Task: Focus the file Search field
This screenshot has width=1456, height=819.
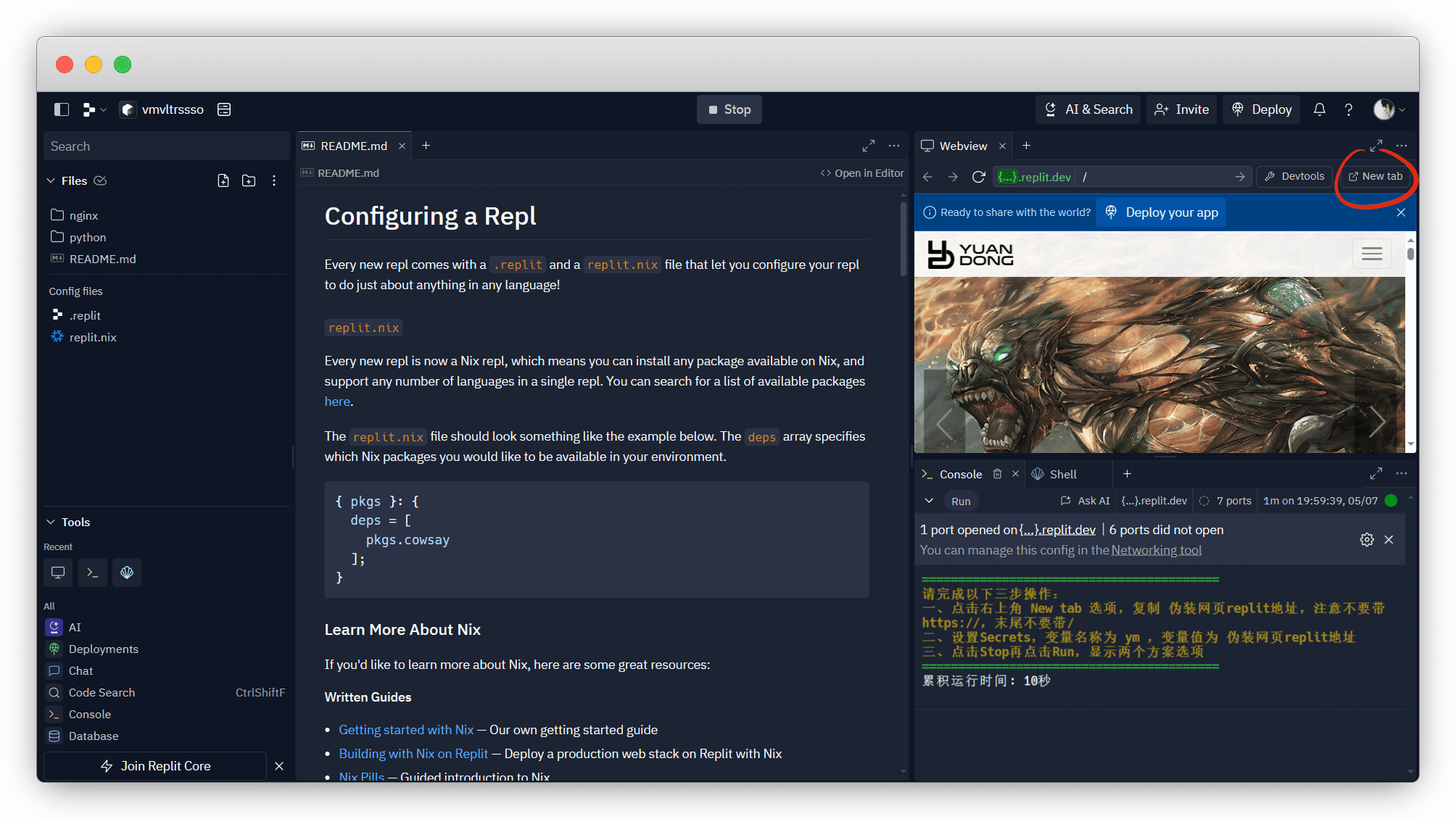Action: pos(166,146)
